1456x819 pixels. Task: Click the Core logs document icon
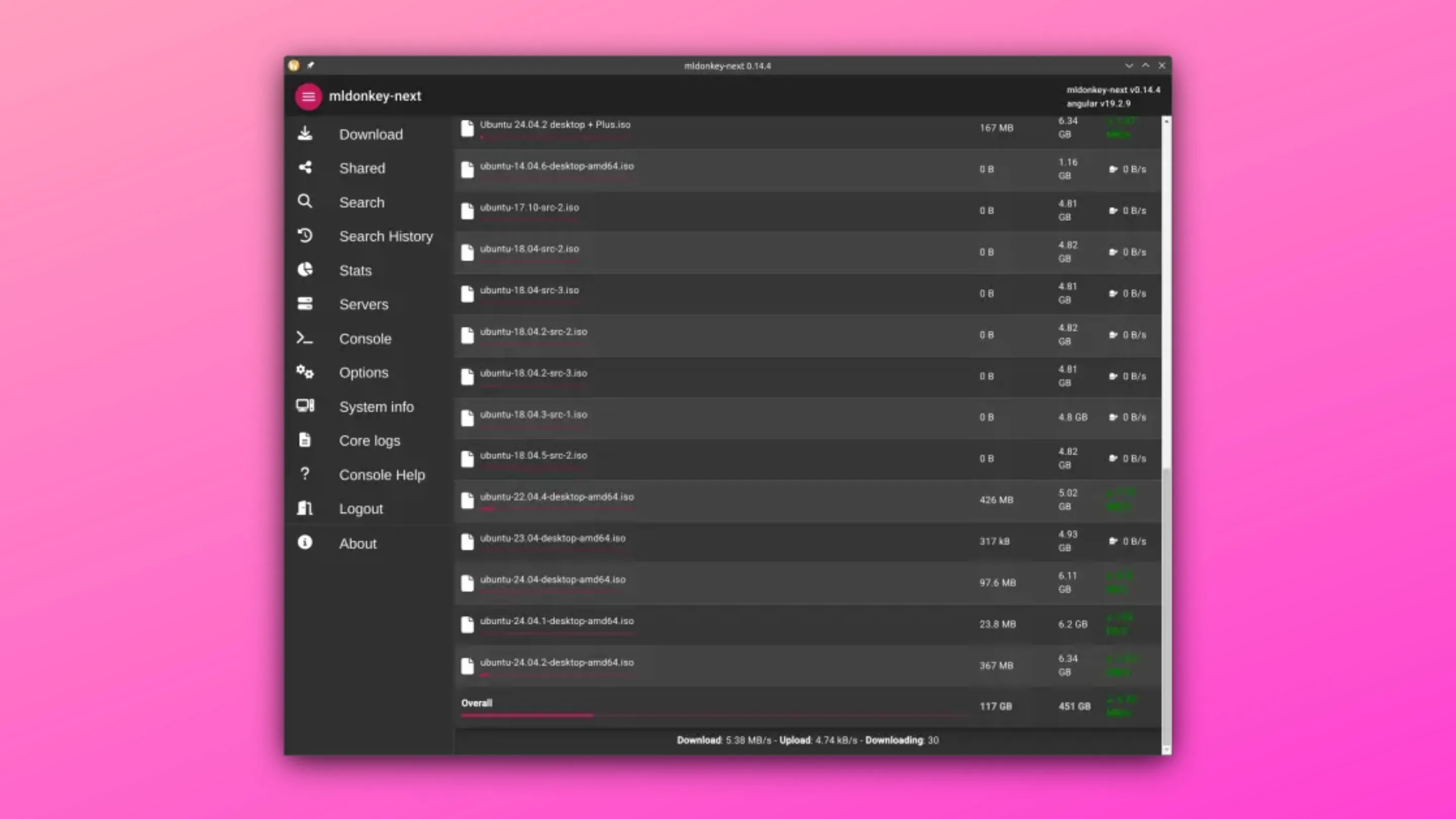tap(305, 440)
